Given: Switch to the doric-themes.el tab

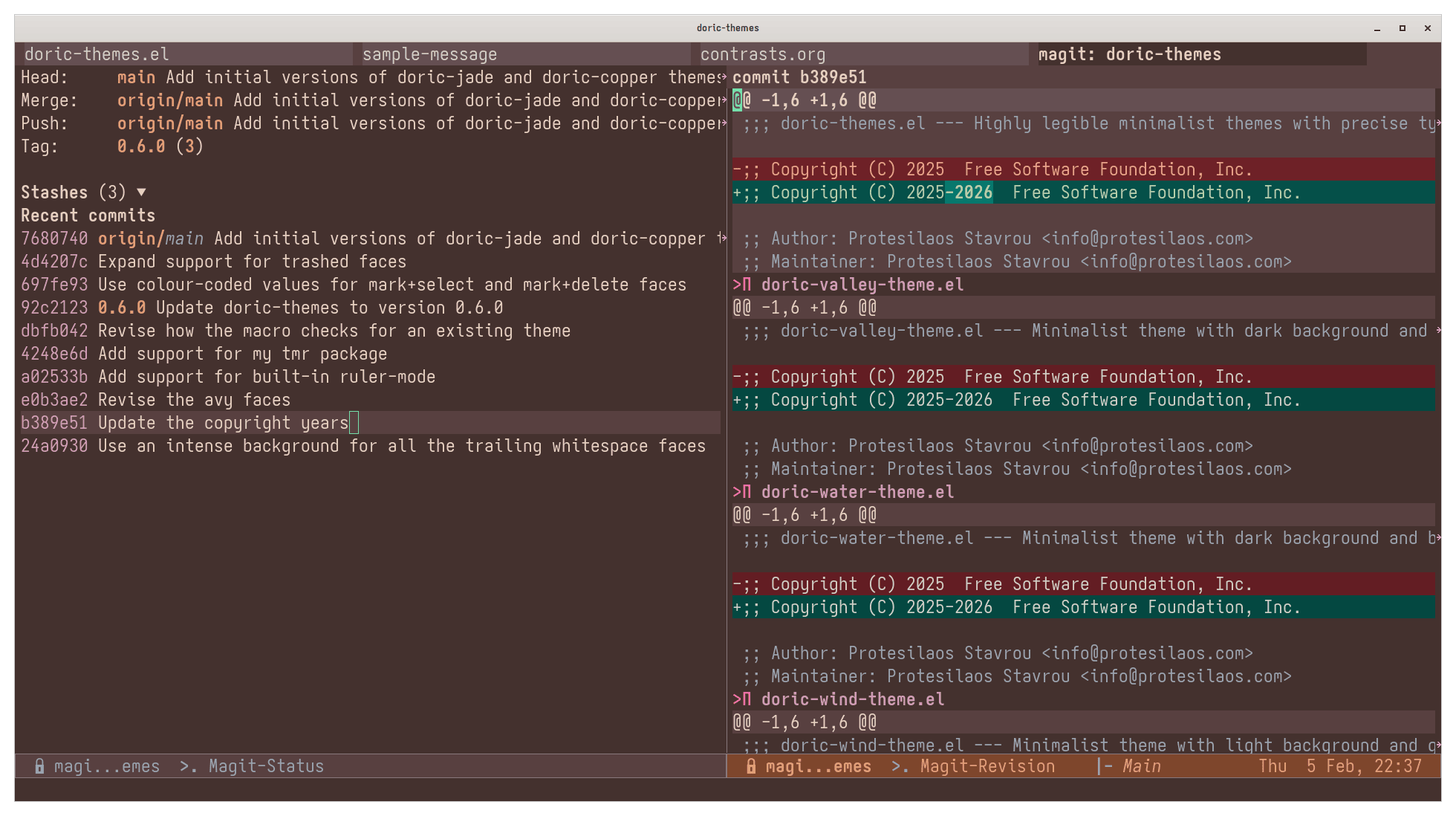Looking at the screenshot, I should (97, 54).
